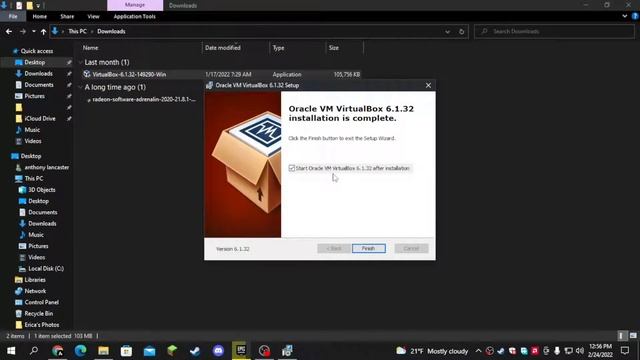The height and width of the screenshot is (360, 640).
Task: Show hidden system tray icons
Action: [x=478, y=351]
